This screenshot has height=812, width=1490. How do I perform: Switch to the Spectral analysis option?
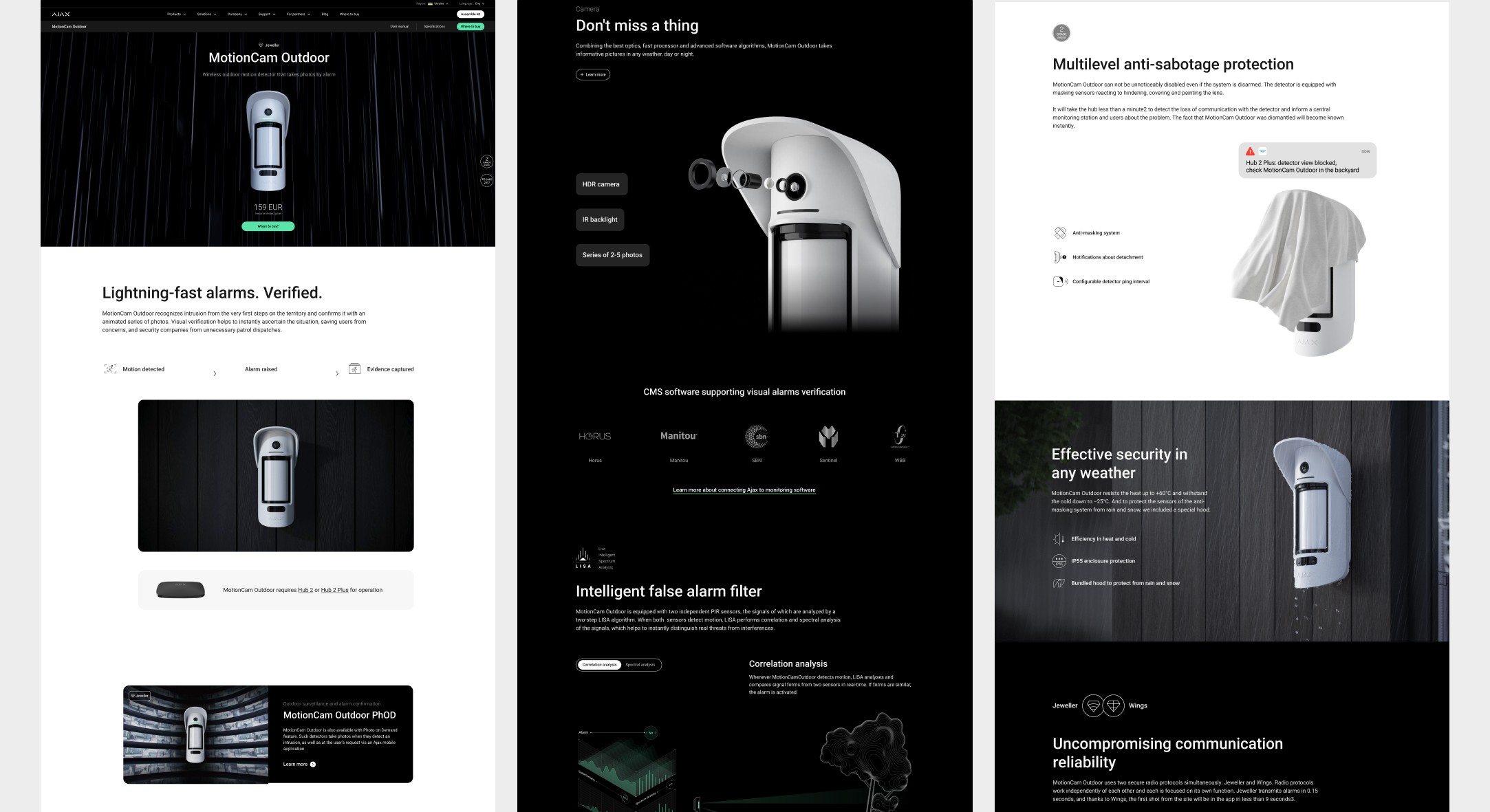click(640, 665)
